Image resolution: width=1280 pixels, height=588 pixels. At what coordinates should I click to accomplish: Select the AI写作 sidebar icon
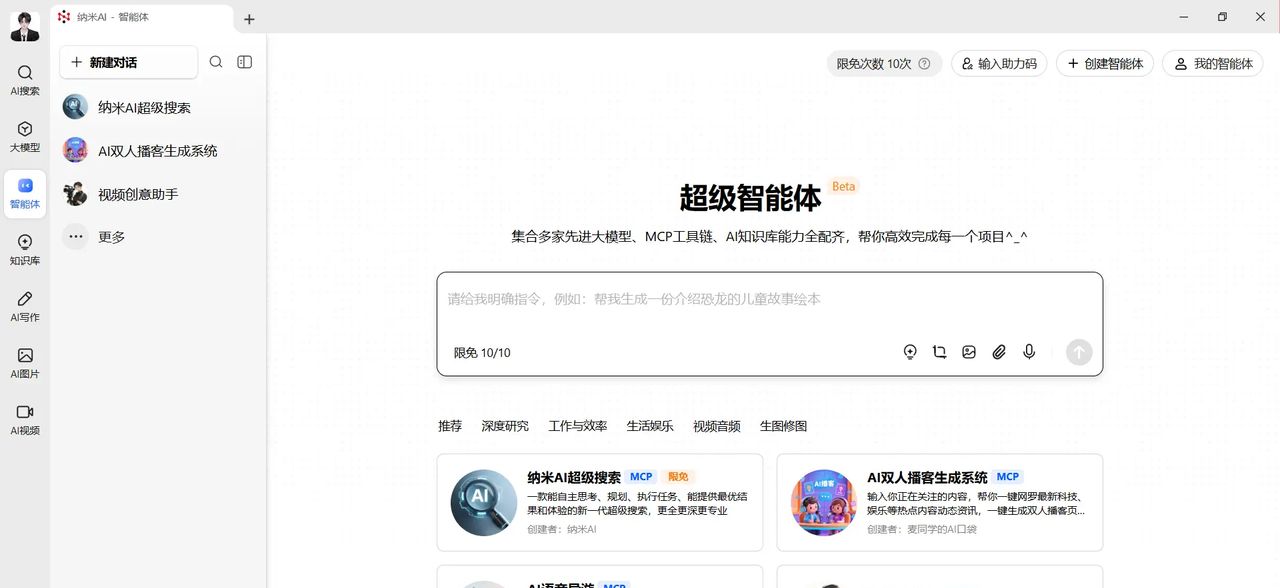point(24,307)
